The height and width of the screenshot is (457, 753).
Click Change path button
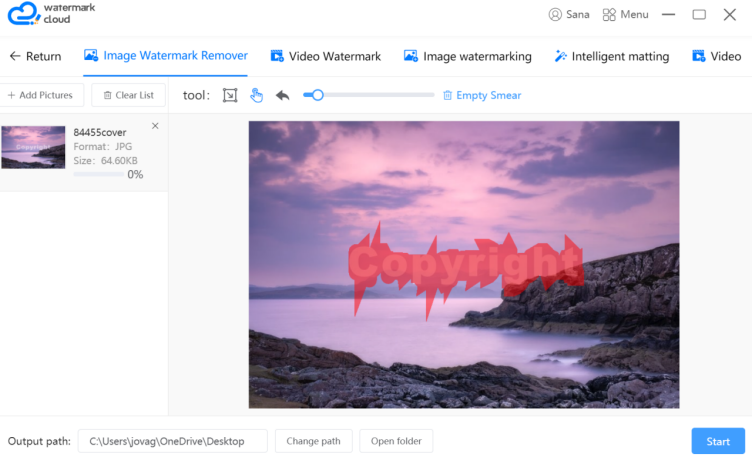pos(314,441)
